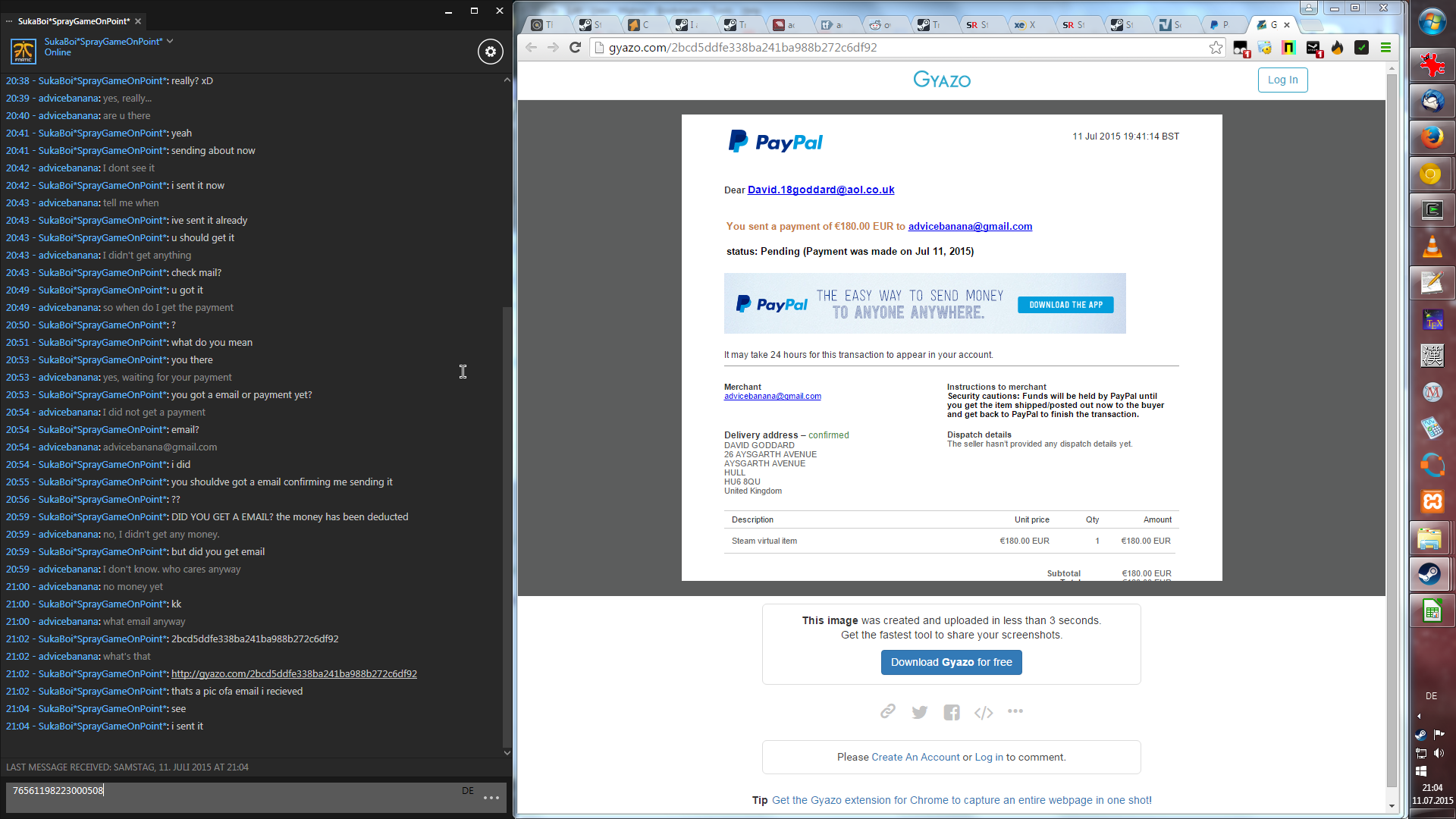This screenshot has height=819, width=1456.
Task: Open chat input options ellipsis menu
Action: 491,797
